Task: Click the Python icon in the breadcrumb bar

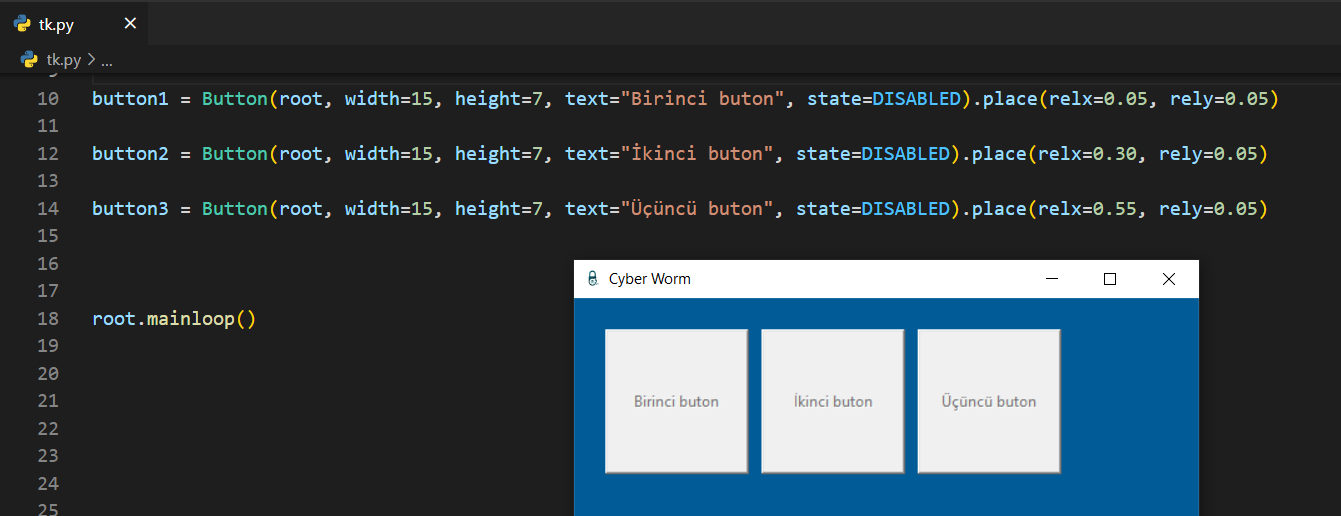Action: coord(29,60)
